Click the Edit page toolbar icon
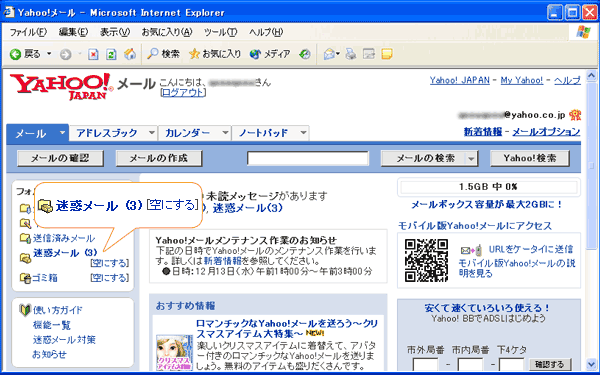The image size is (600, 375). 369,54
